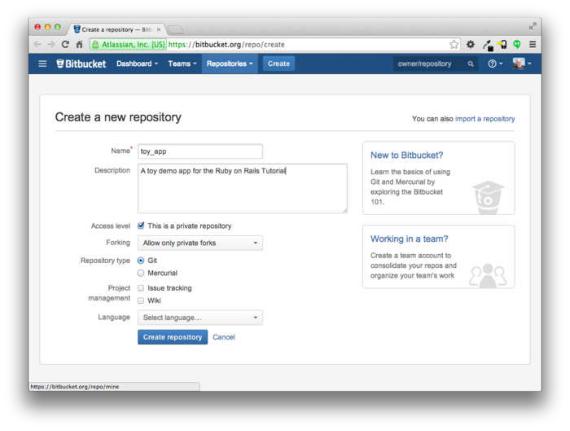This screenshot has height=431, width=570.
Task: Open the Repositories menu
Action: click(229, 64)
